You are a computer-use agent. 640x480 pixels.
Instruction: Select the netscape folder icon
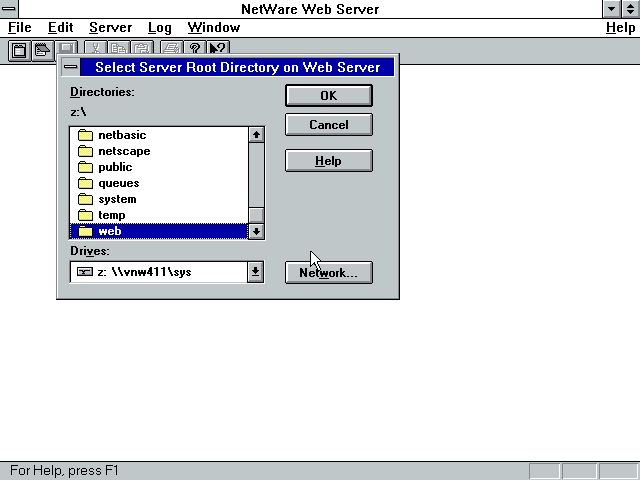[x=85, y=151]
